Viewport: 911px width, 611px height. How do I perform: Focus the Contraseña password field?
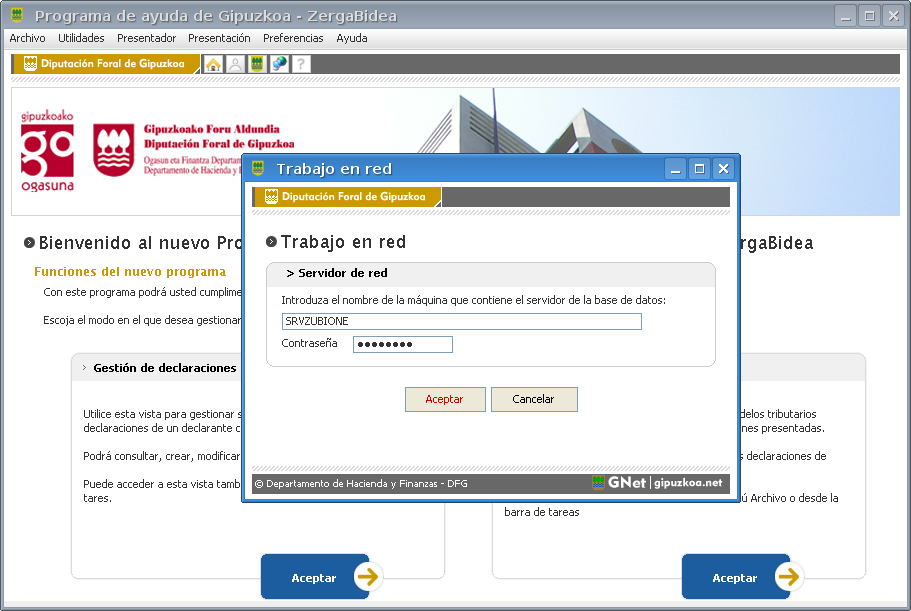pyautogui.click(x=402, y=344)
